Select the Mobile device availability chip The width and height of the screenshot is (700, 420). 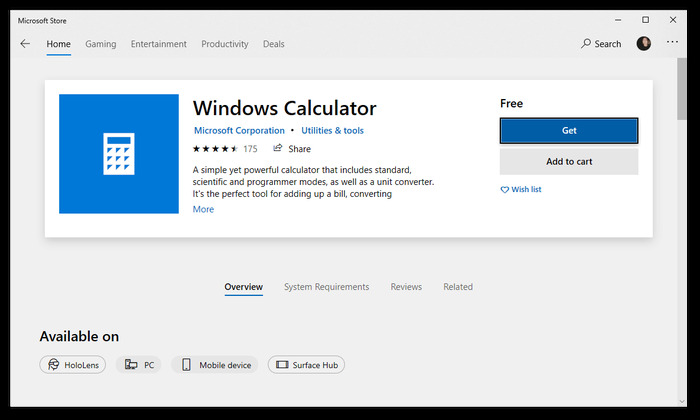(215, 365)
